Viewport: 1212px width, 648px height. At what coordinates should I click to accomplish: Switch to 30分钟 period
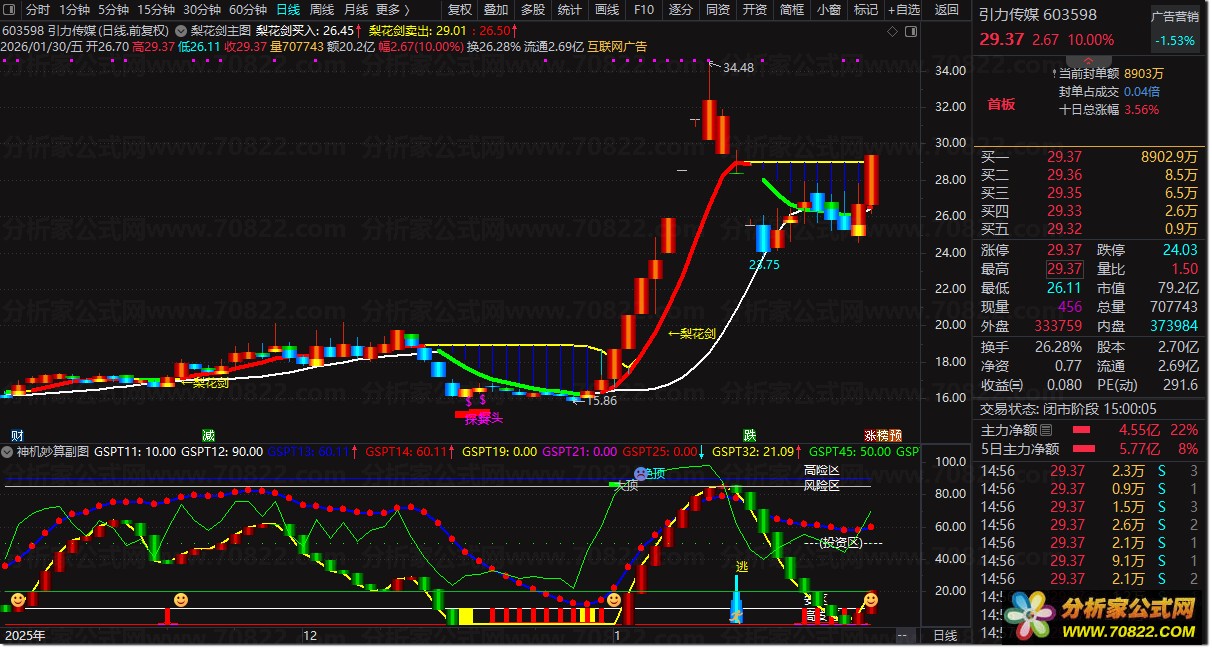coord(202,9)
